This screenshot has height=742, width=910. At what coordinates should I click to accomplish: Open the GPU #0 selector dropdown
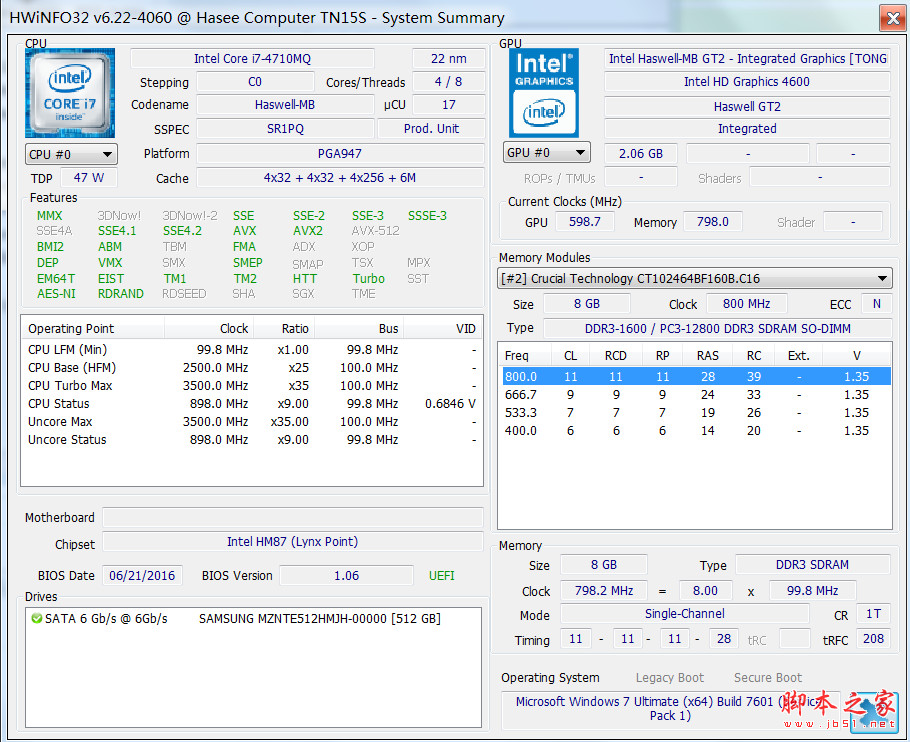[546, 153]
